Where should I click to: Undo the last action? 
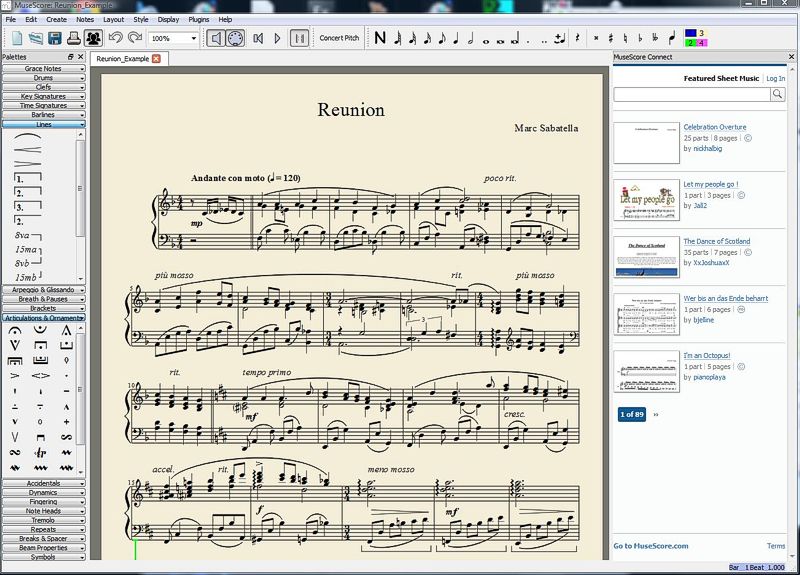click(116, 38)
